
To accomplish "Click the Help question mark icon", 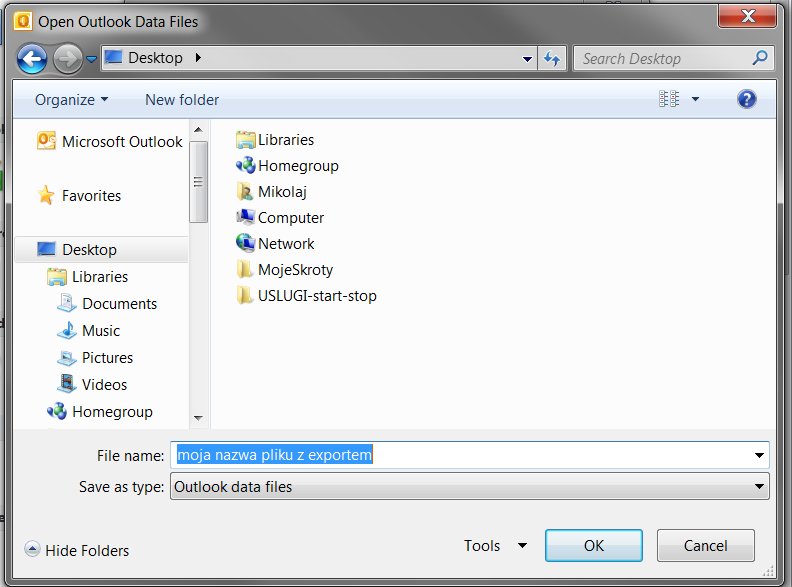I will click(x=746, y=99).
